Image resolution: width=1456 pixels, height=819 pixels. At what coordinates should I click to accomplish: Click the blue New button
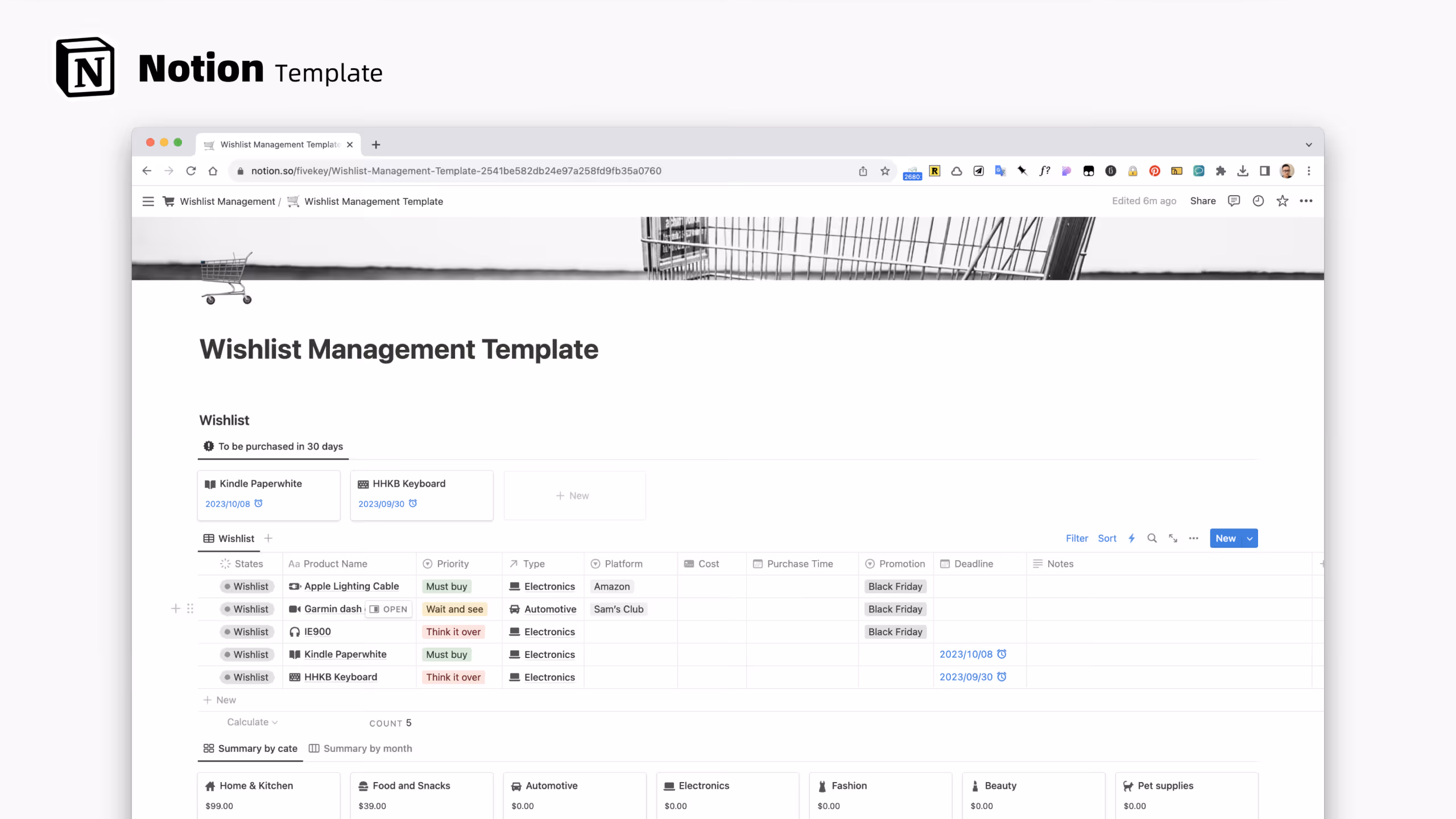click(1226, 538)
